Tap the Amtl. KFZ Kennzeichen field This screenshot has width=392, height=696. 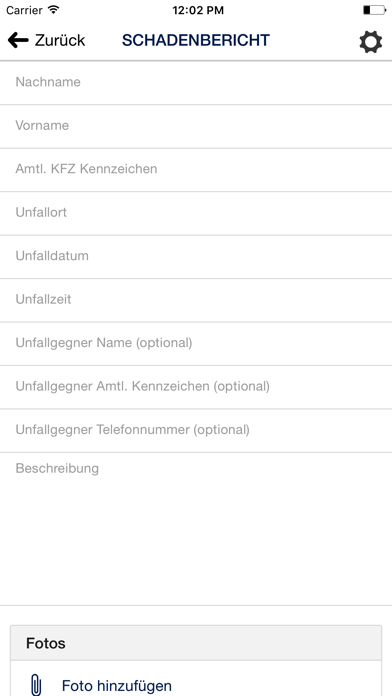196,170
